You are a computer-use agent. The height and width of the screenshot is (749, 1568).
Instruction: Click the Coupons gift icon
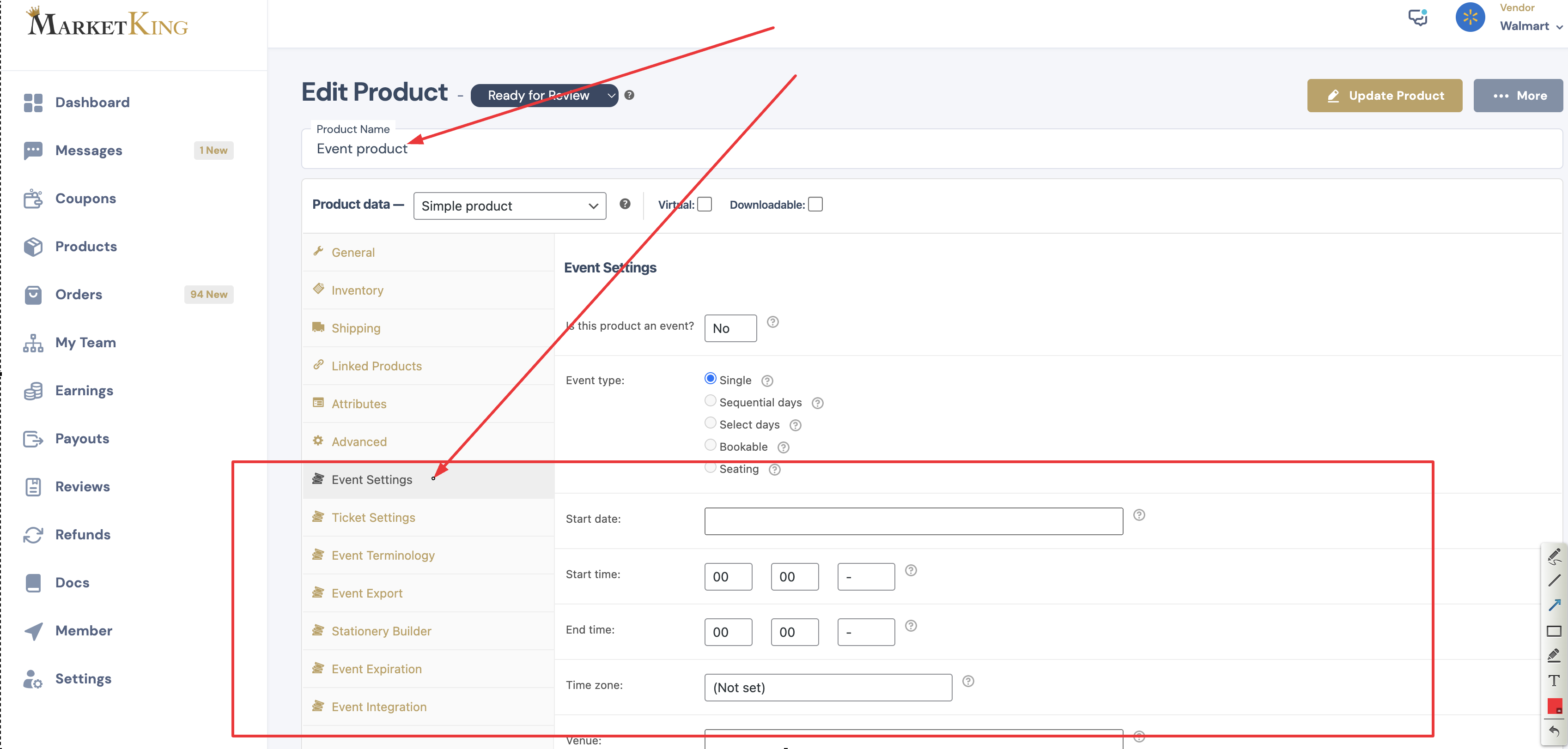(x=33, y=199)
